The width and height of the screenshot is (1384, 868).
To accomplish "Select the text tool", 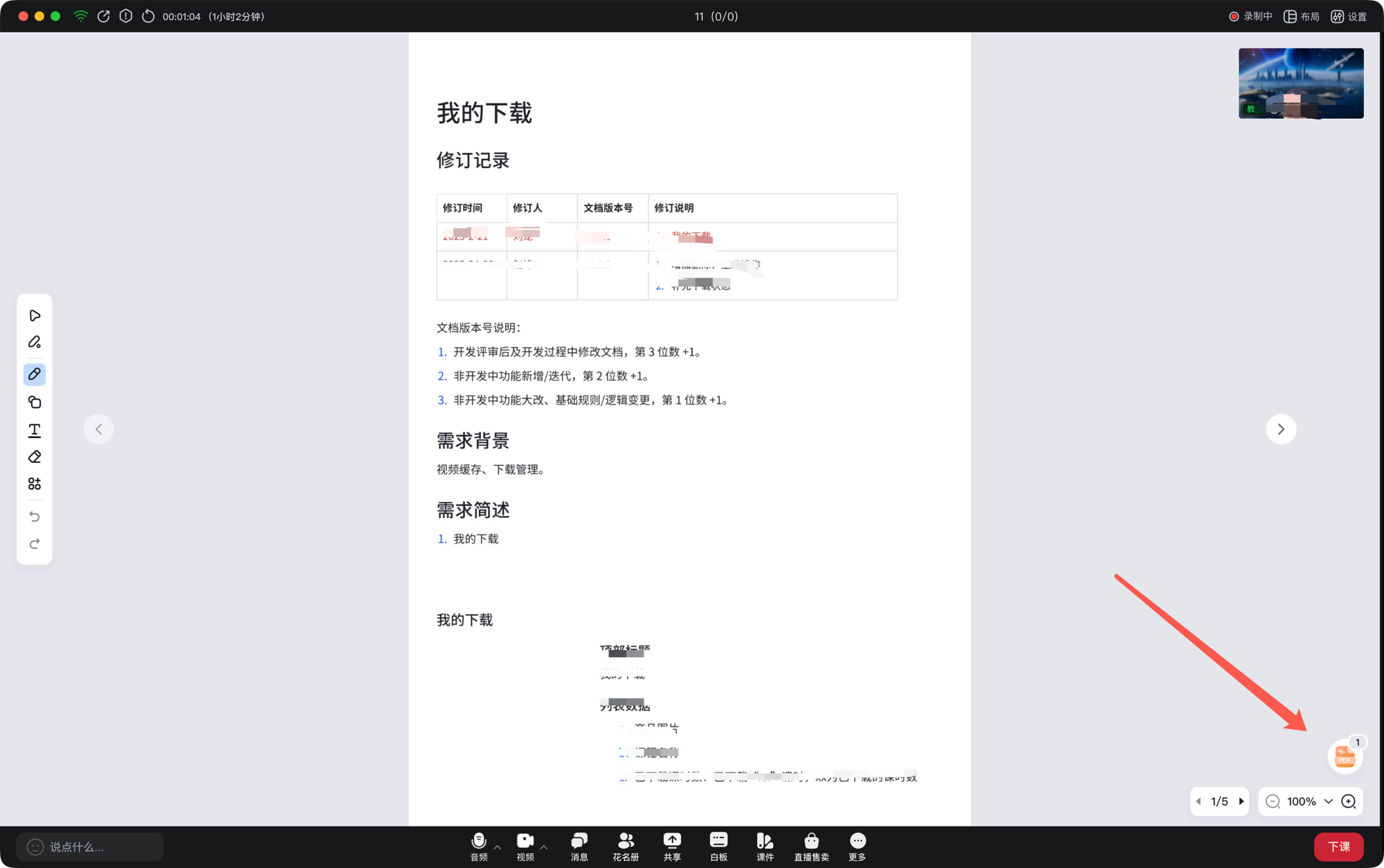I will pyautogui.click(x=35, y=430).
